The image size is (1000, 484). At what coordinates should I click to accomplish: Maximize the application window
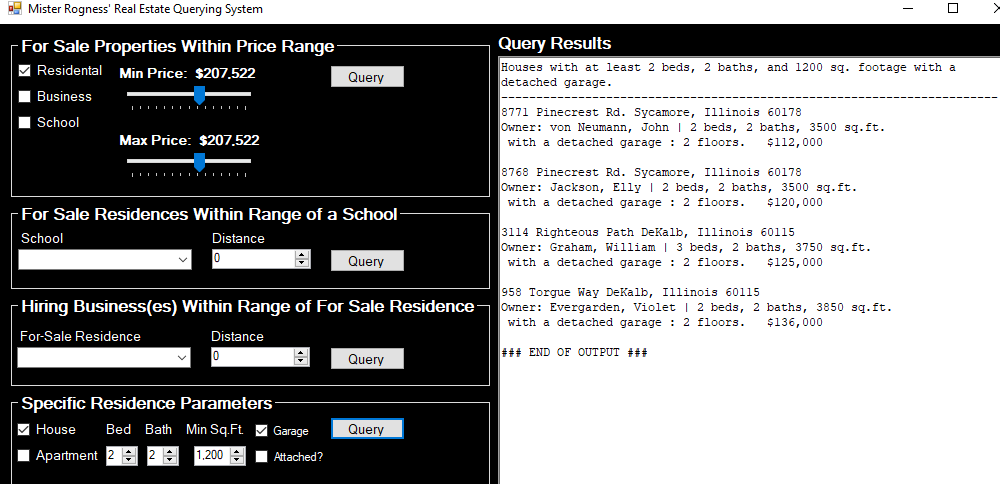(x=952, y=9)
